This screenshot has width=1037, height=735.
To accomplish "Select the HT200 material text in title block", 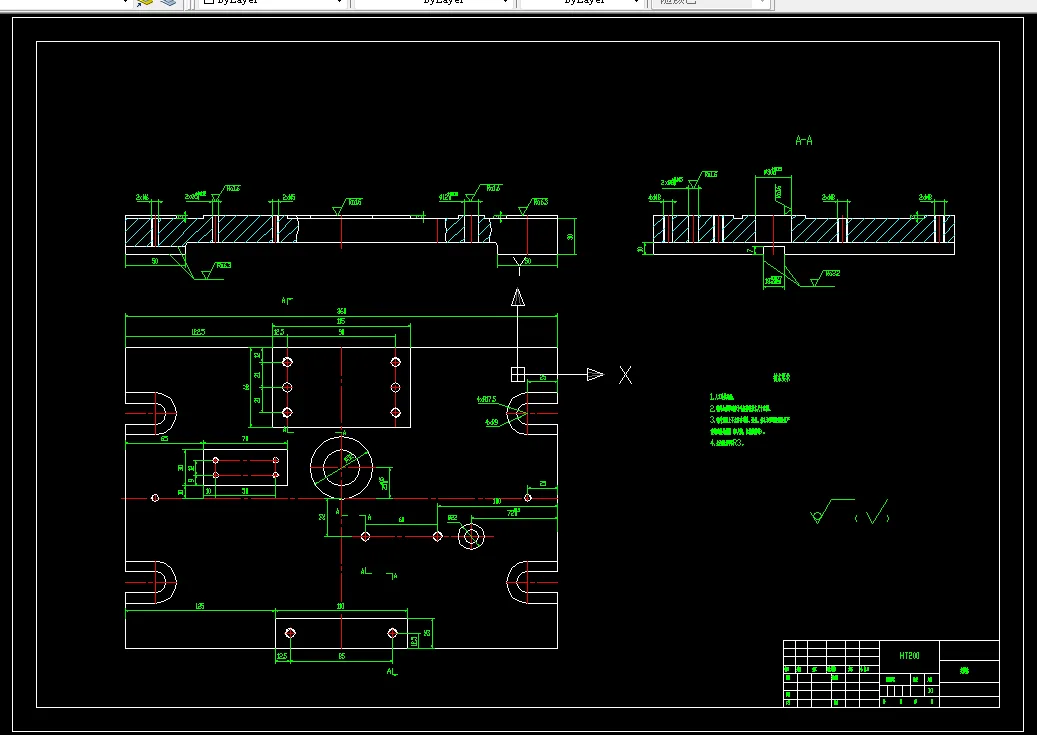I will click(x=909, y=656).
